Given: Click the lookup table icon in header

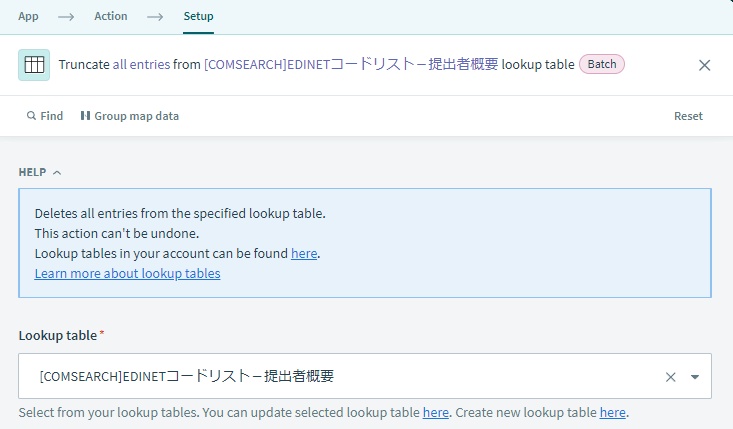Looking at the screenshot, I should click(34, 65).
